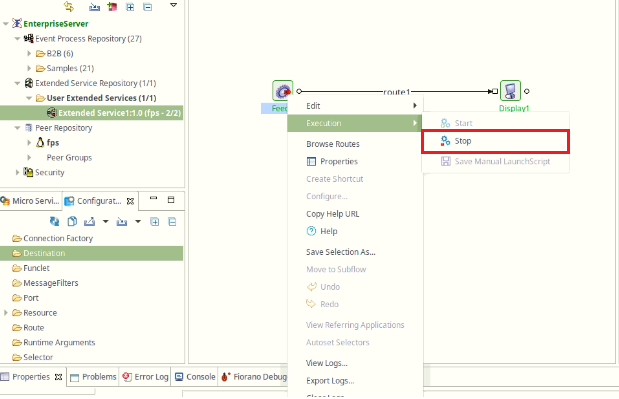Select the MessageFilters folder
This screenshot has width=619, height=399.
[x=51, y=283]
